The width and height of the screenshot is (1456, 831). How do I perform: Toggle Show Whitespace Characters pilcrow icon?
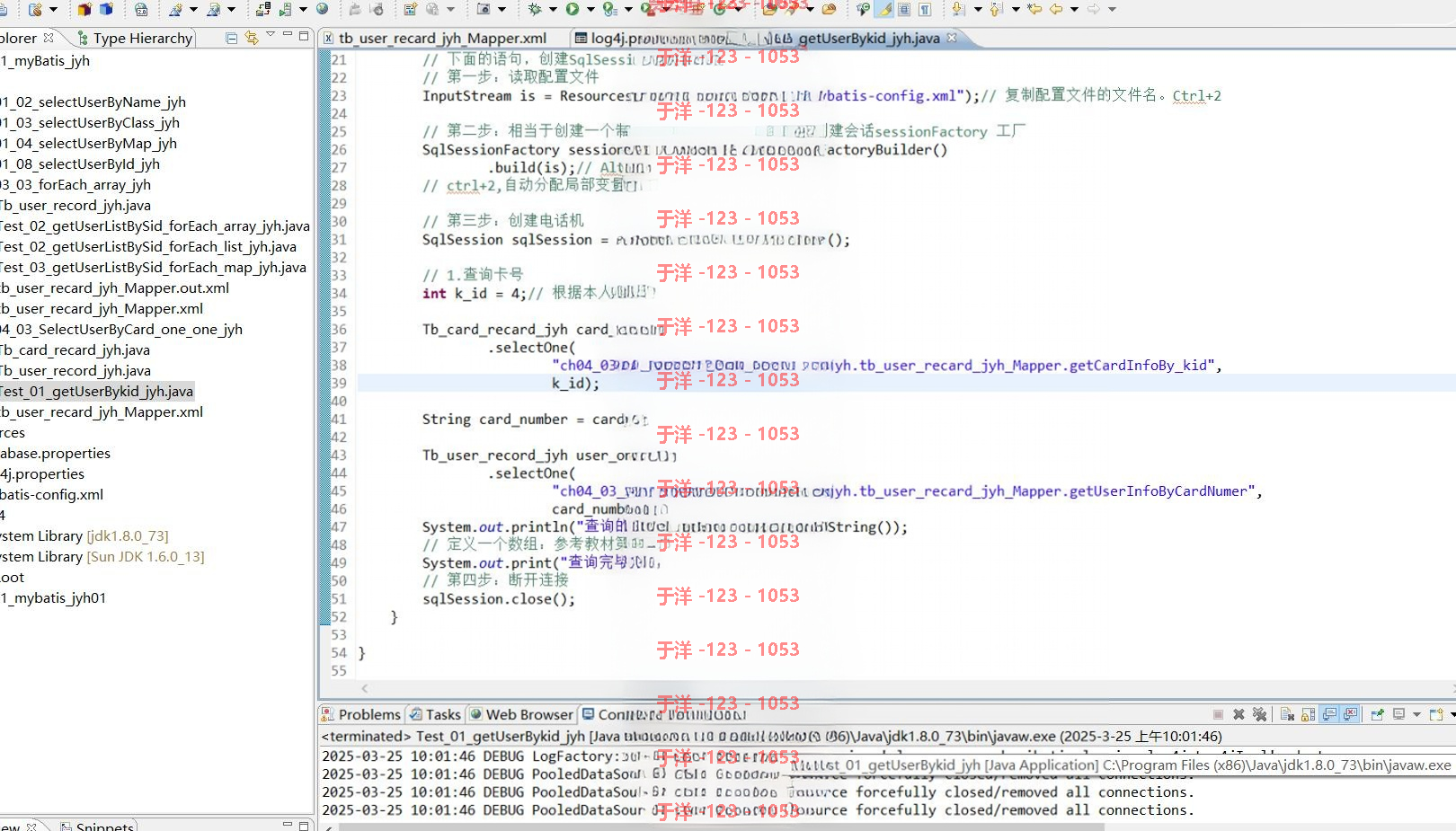924,9
